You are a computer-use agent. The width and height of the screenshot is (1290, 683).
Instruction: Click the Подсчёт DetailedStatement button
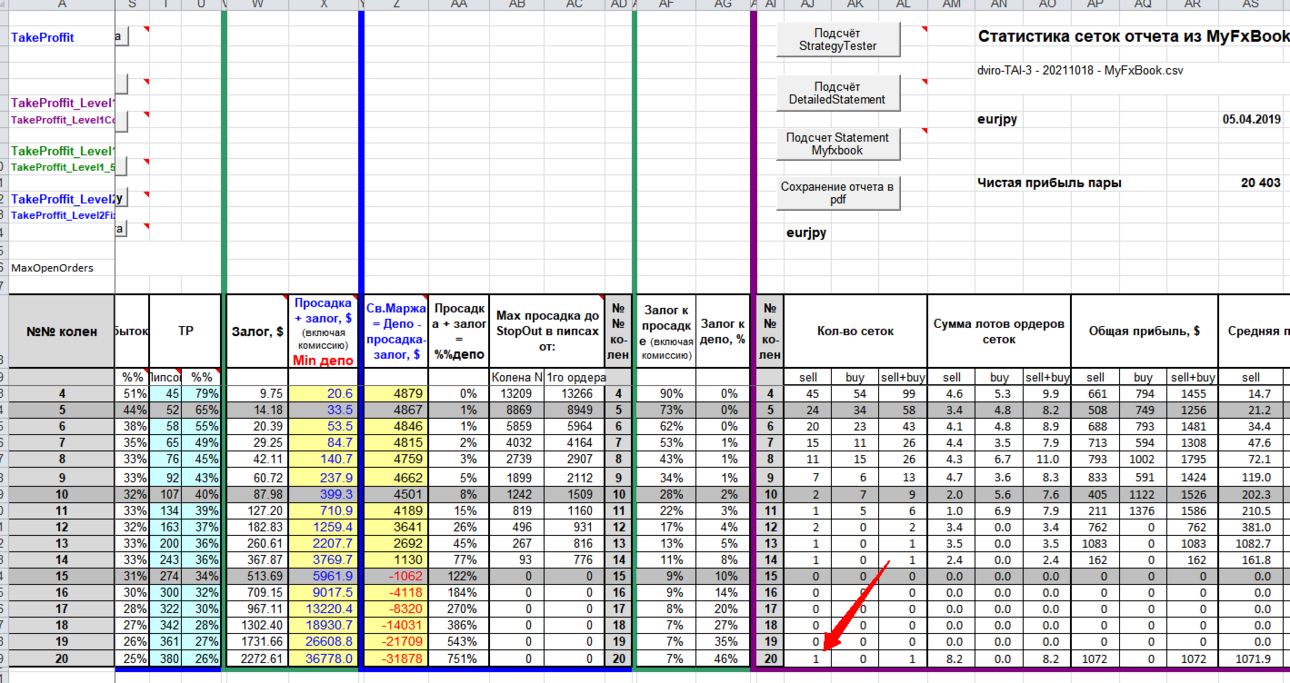(839, 93)
